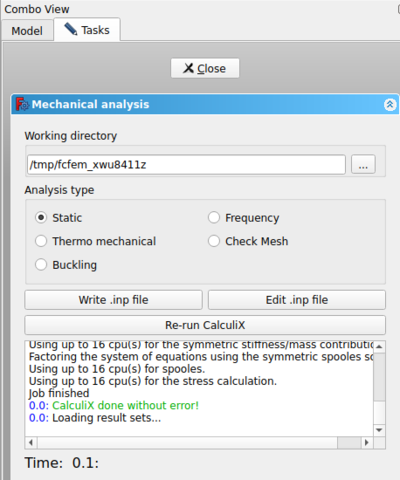400x480 pixels.
Task: Collapse the Mechanical analysis panel chevron
Action: click(390, 105)
